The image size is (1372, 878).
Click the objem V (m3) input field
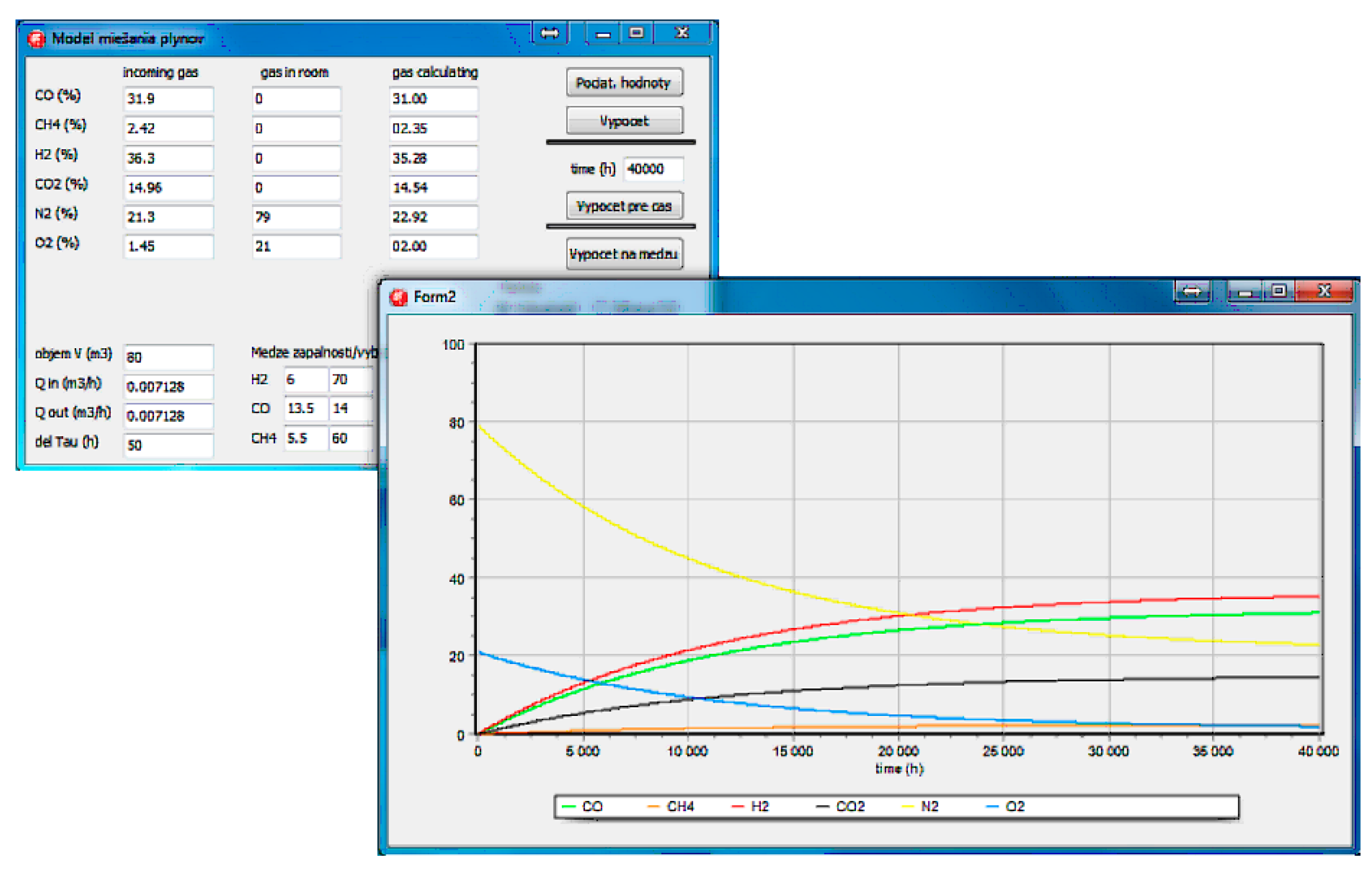[168, 357]
